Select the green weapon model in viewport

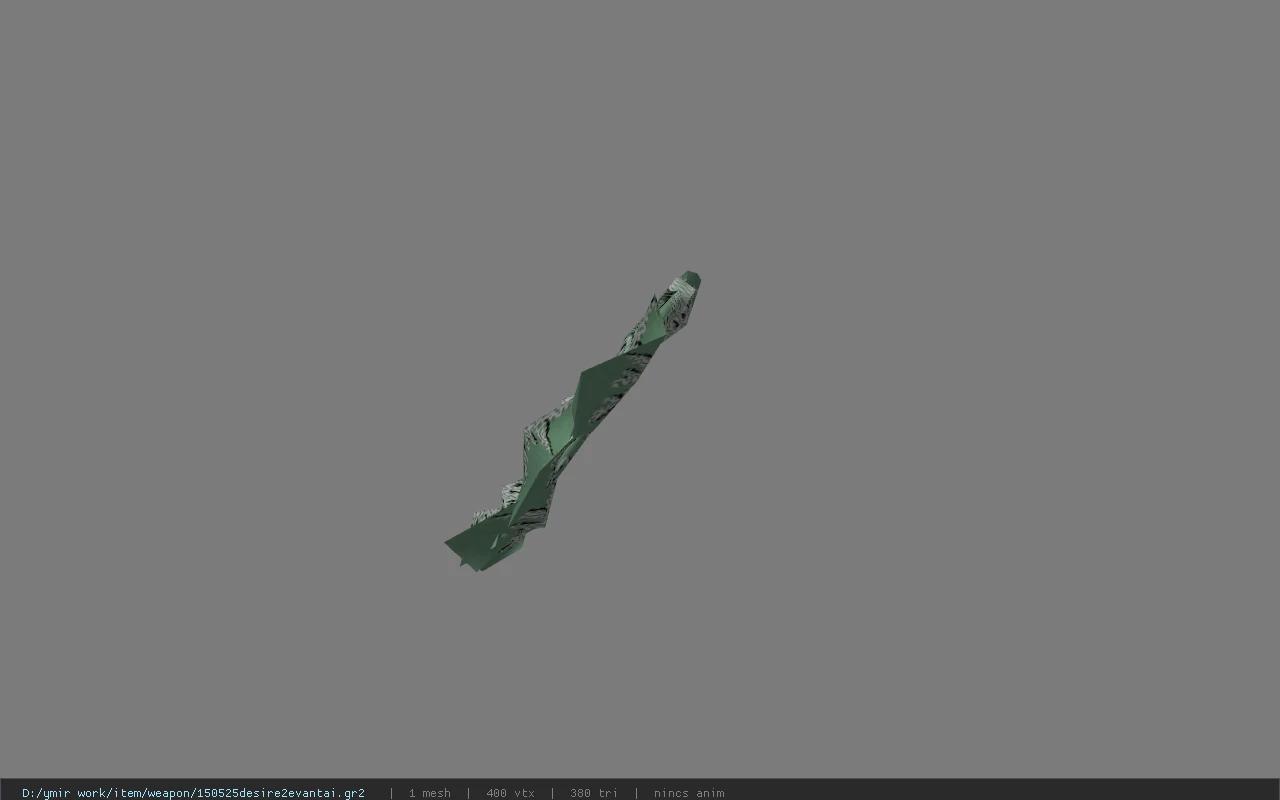[575, 420]
